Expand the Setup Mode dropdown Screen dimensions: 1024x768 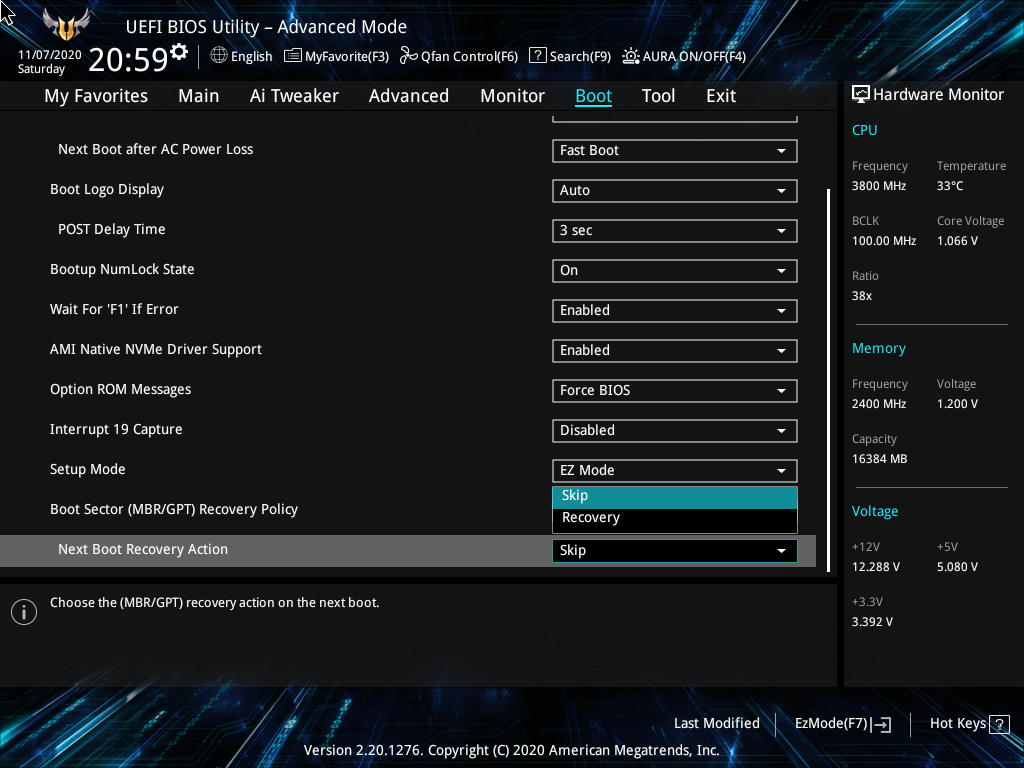pyautogui.click(x=675, y=470)
